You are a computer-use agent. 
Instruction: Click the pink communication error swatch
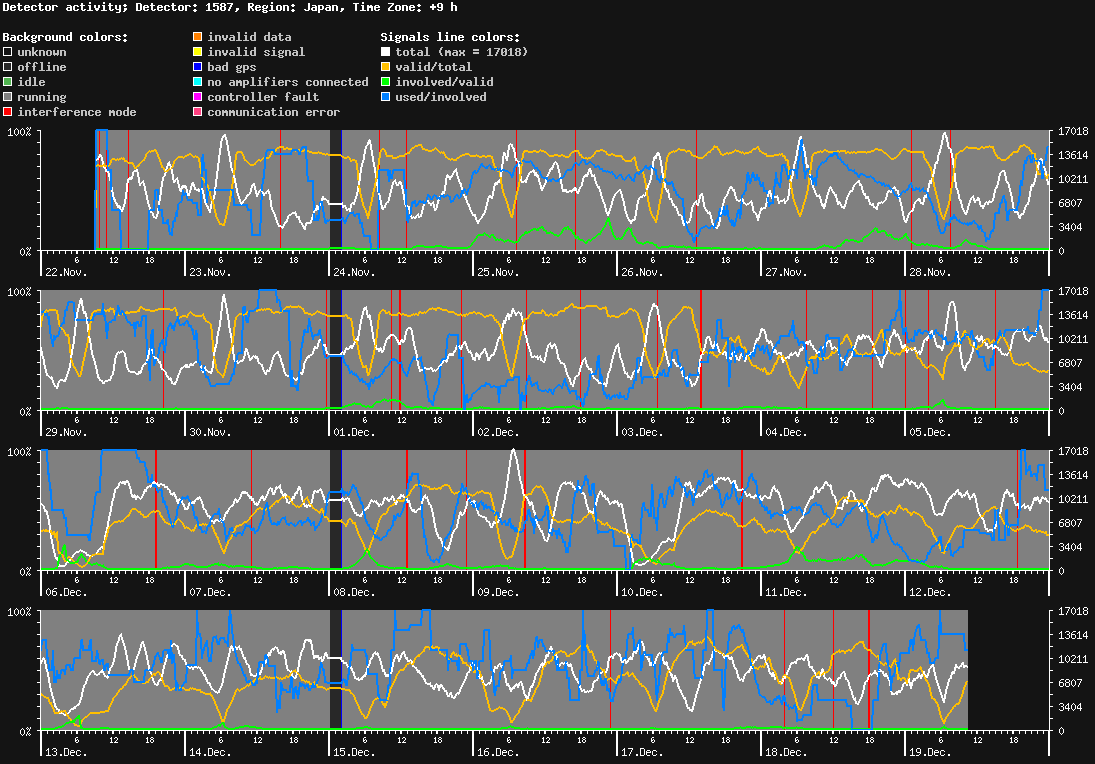click(x=198, y=112)
